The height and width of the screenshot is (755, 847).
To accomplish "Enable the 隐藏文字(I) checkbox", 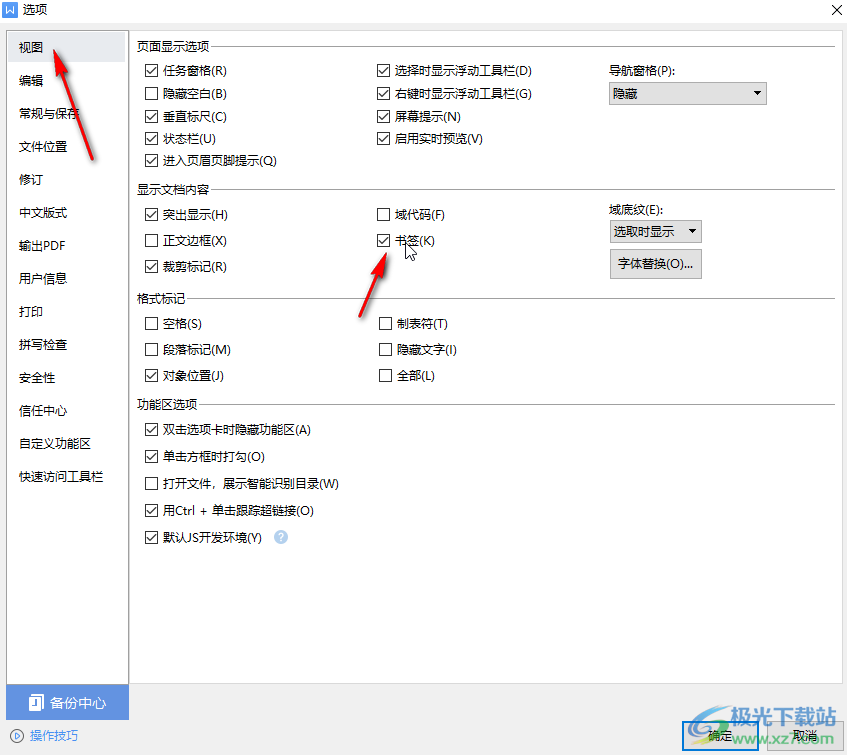I will point(385,350).
